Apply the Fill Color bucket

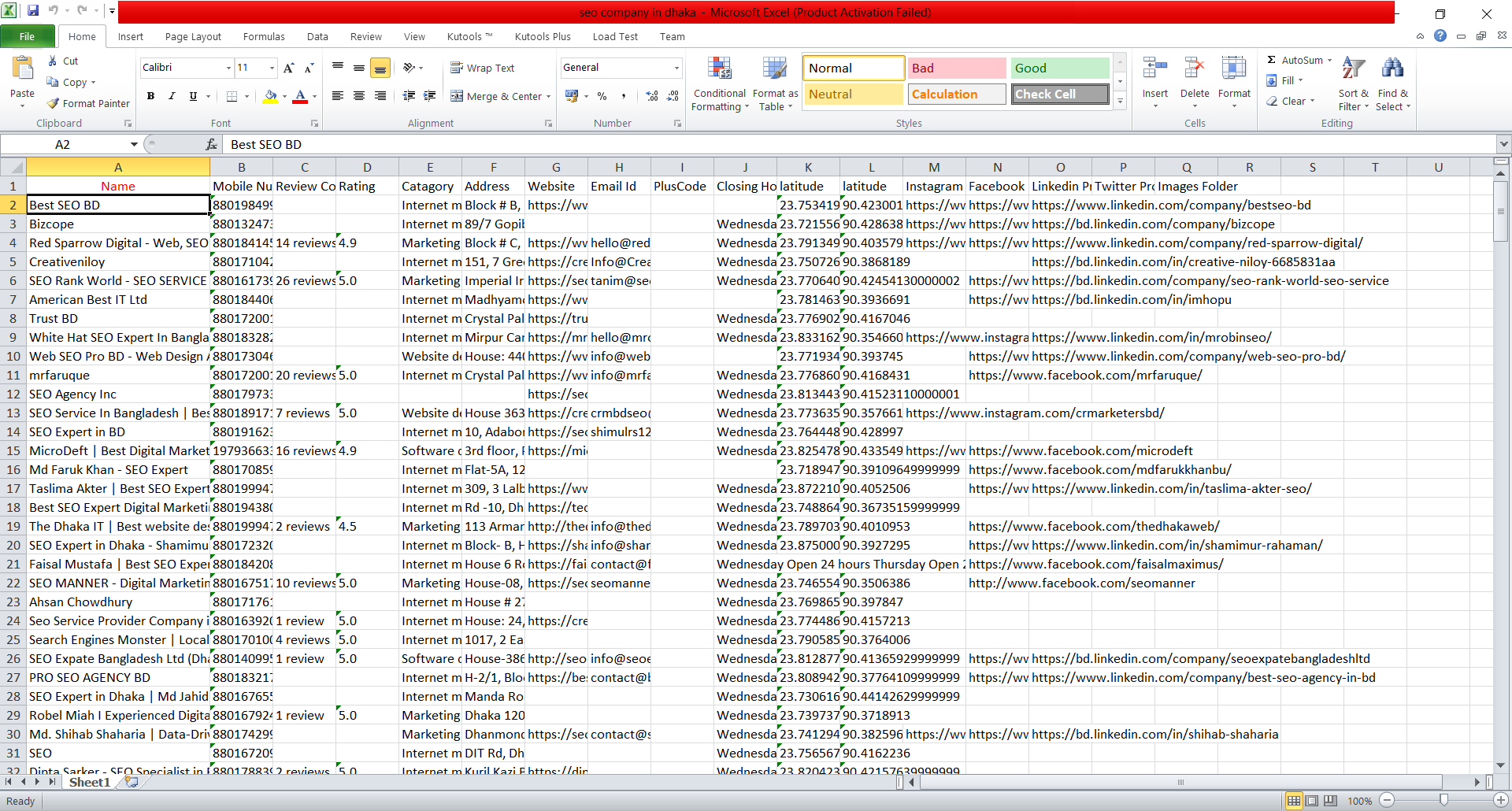(x=270, y=96)
